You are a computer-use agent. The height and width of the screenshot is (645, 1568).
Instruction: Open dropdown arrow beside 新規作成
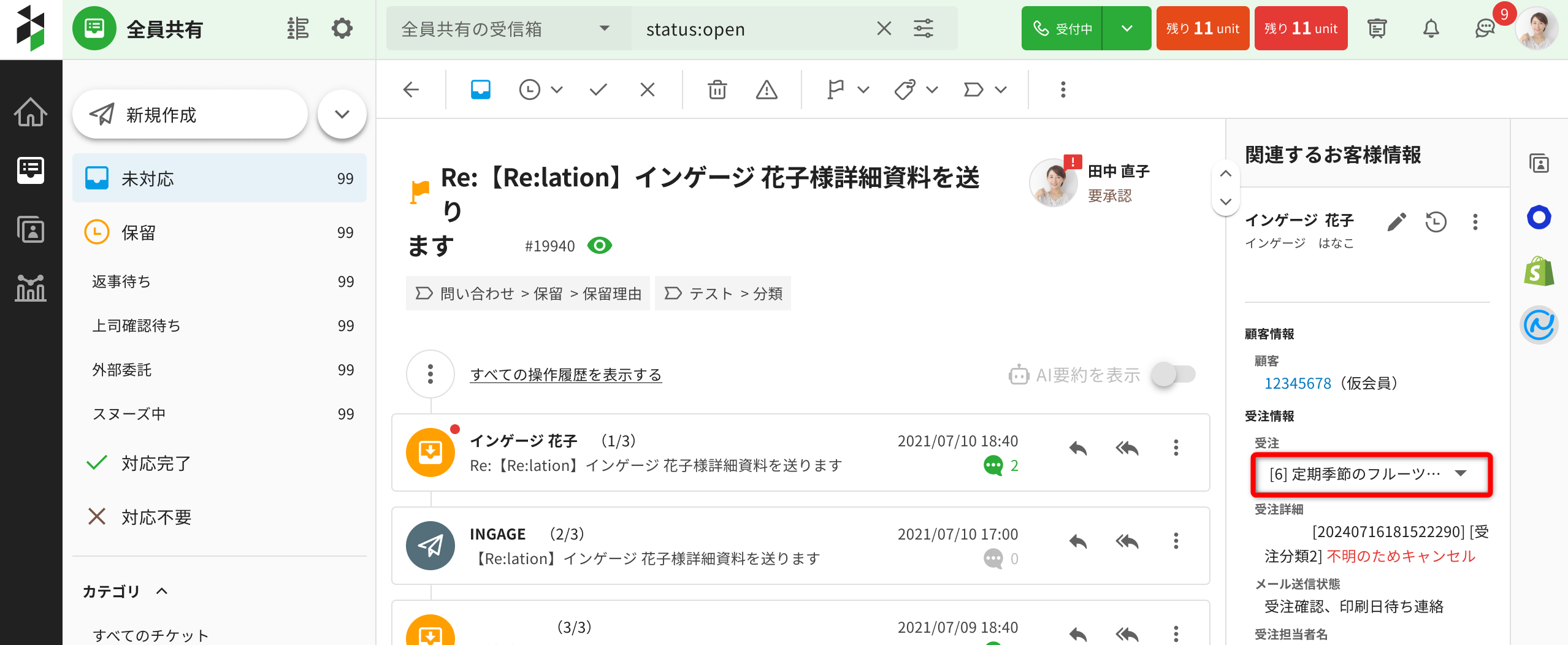[x=342, y=114]
